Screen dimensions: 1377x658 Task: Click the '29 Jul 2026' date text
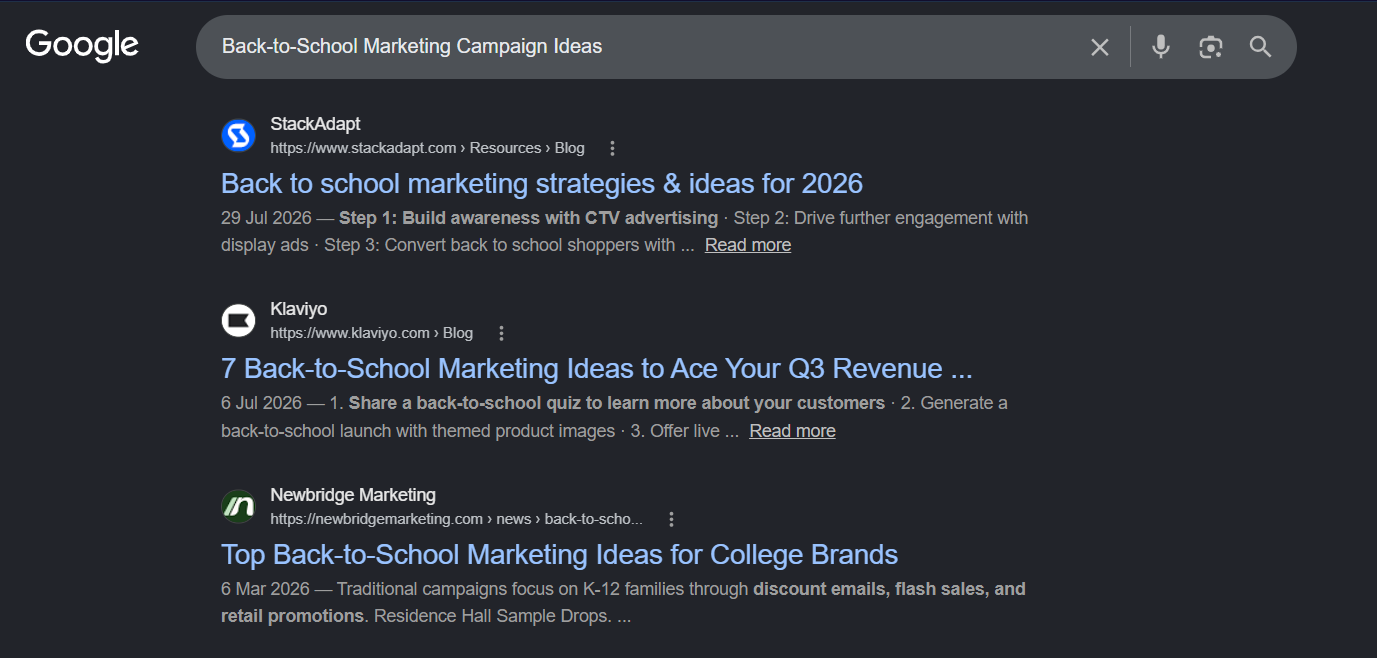[266, 218]
